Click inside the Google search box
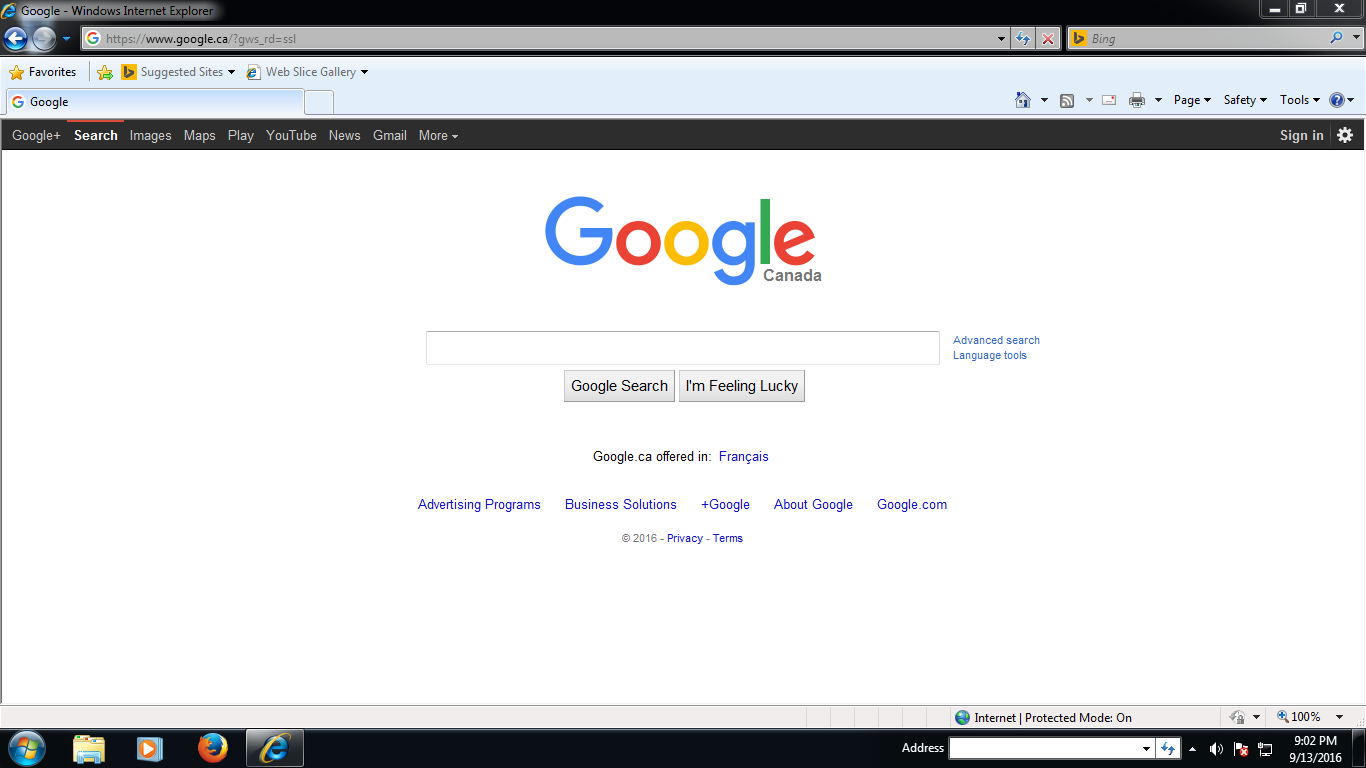The image size is (1366, 768). click(x=682, y=348)
